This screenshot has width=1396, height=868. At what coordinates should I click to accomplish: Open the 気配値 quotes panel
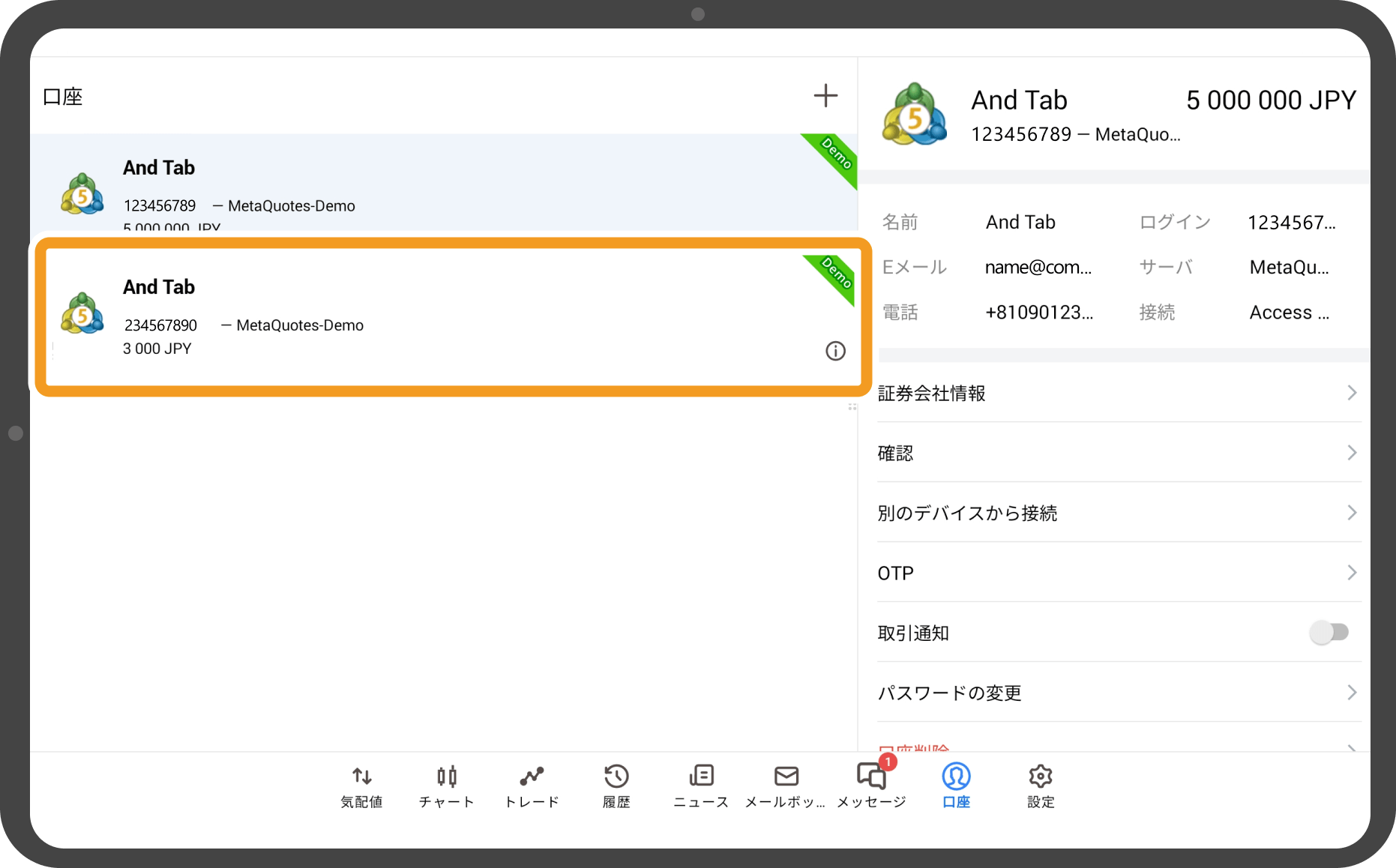[x=361, y=786]
